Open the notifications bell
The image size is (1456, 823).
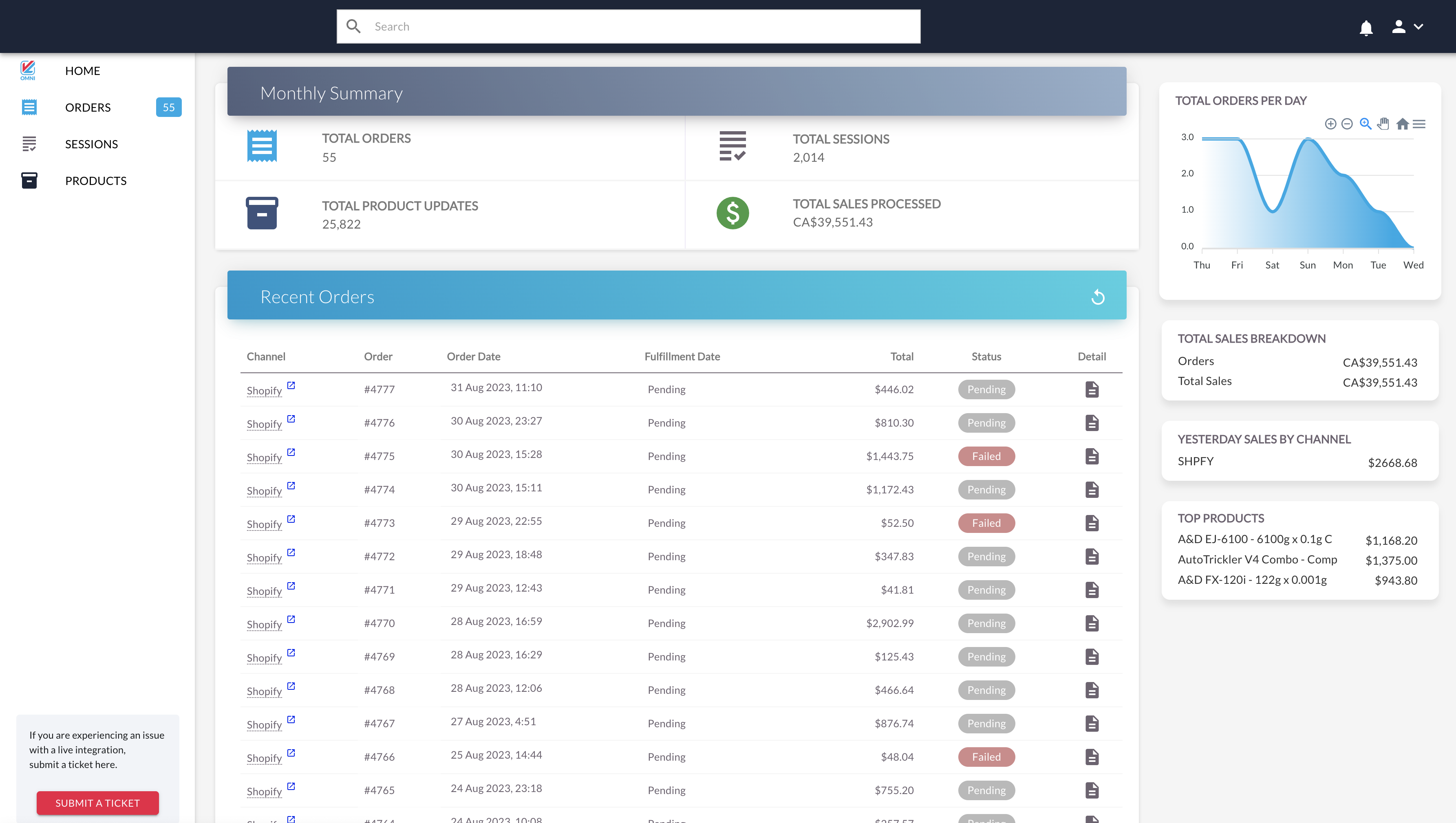click(1366, 27)
